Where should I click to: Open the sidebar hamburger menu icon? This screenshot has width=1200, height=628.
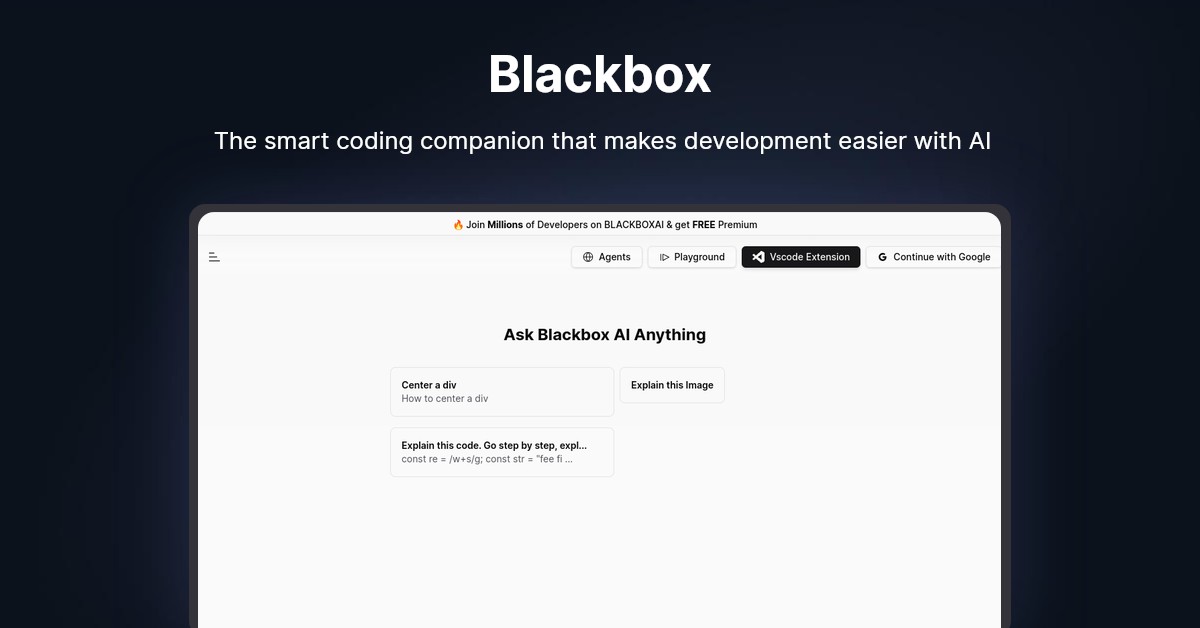tap(214, 257)
